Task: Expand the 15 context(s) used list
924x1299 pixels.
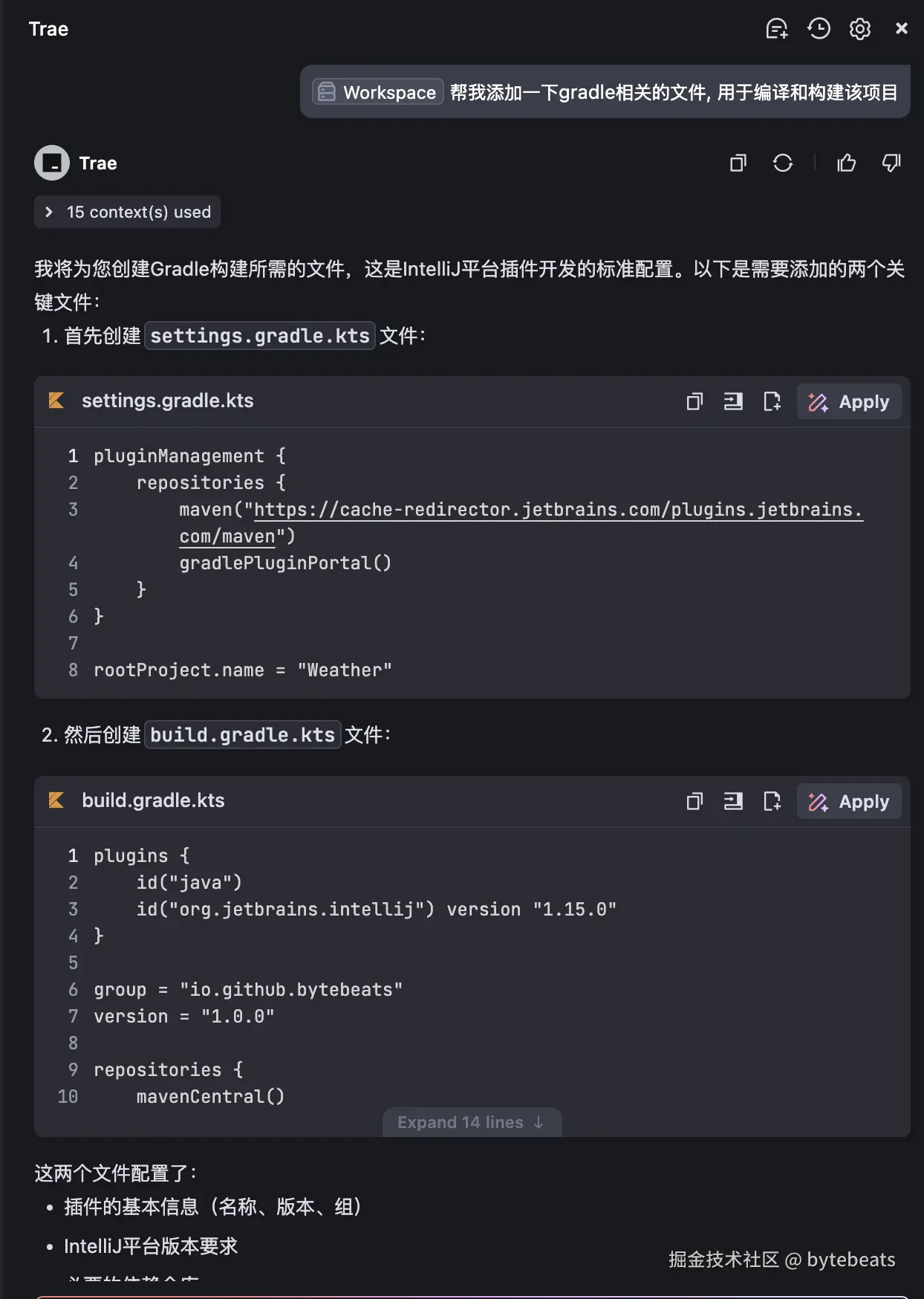Action: (126, 212)
